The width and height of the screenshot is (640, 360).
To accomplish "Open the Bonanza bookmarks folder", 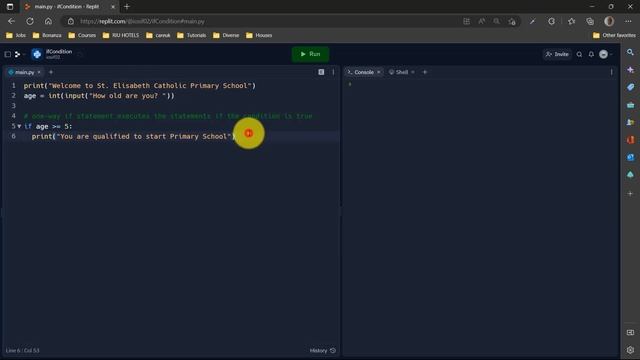I will tap(47, 36).
